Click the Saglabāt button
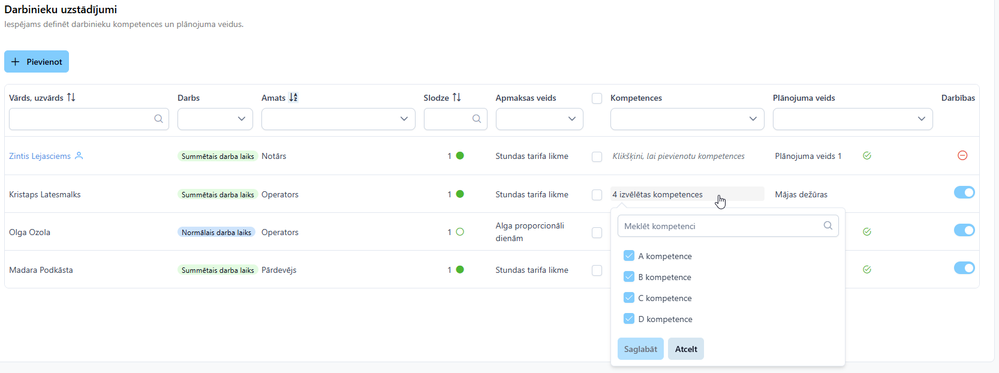Image resolution: width=999 pixels, height=373 pixels. 641,349
